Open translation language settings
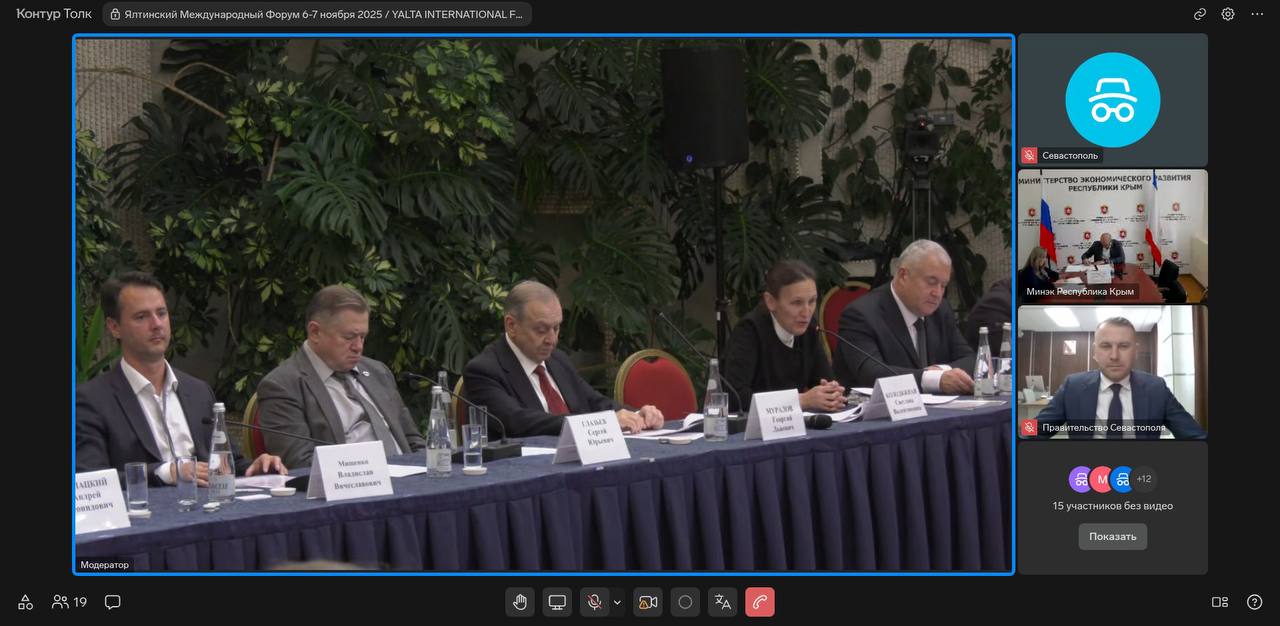This screenshot has width=1280, height=626. 722,602
